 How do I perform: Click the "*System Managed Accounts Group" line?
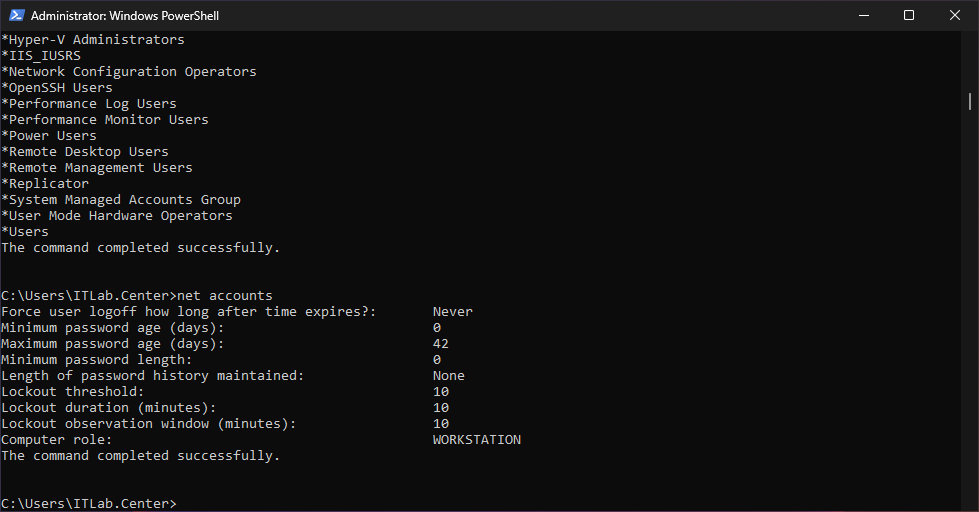[121, 200]
